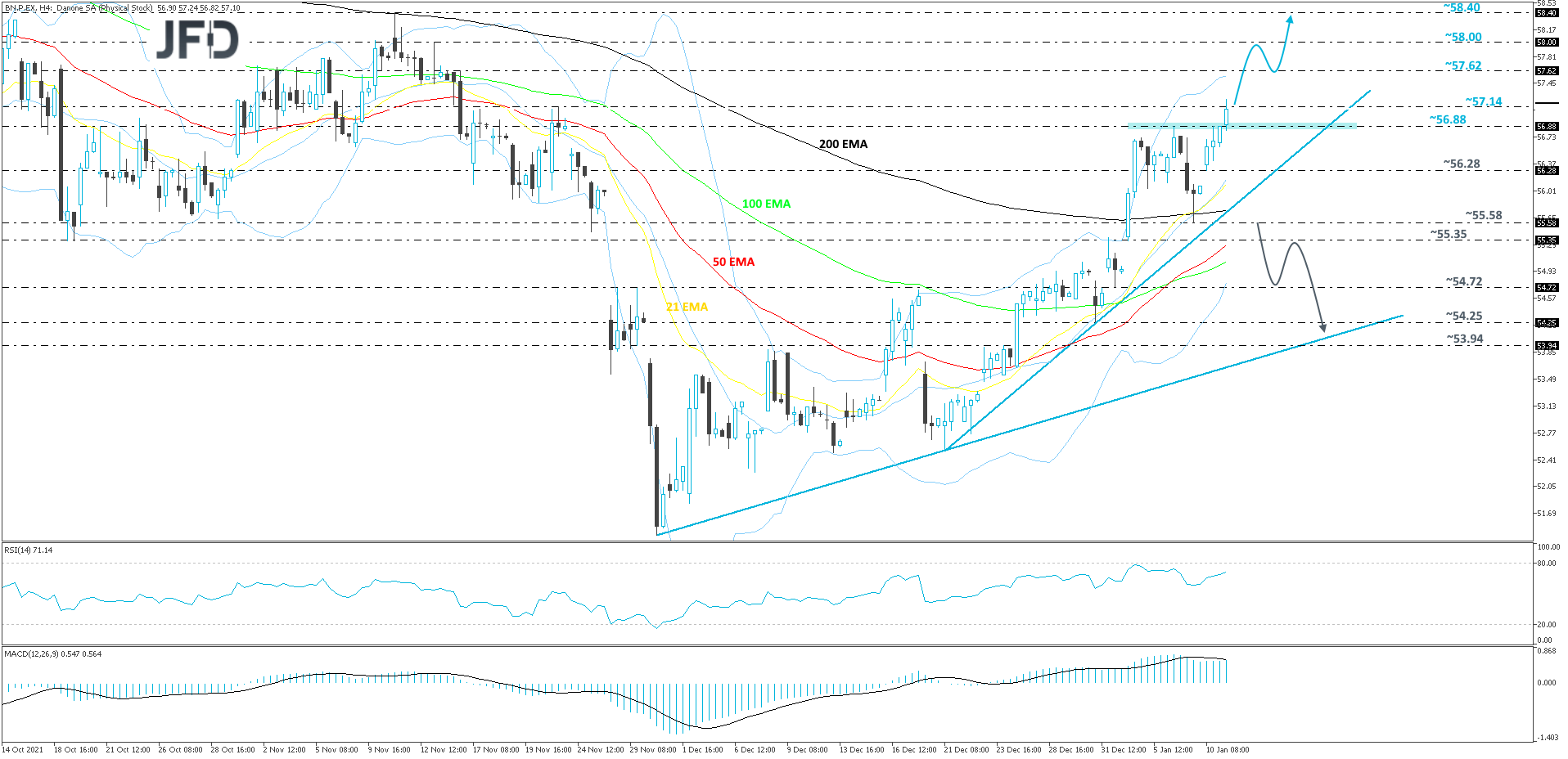Viewport: 1568px width, 759px height.
Task: Click the JFD logo on the chart
Action: (197, 39)
